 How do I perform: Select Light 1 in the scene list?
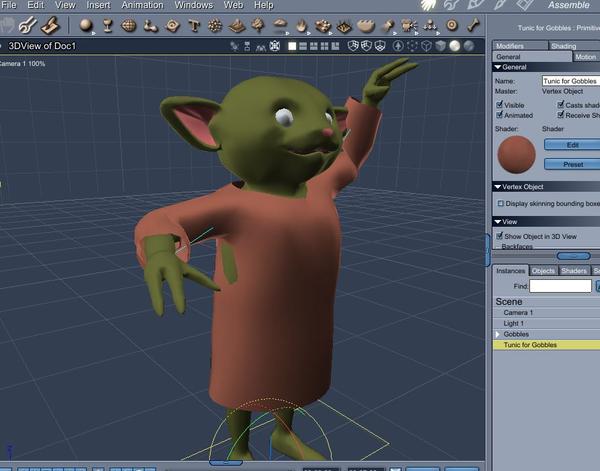coord(546,323)
